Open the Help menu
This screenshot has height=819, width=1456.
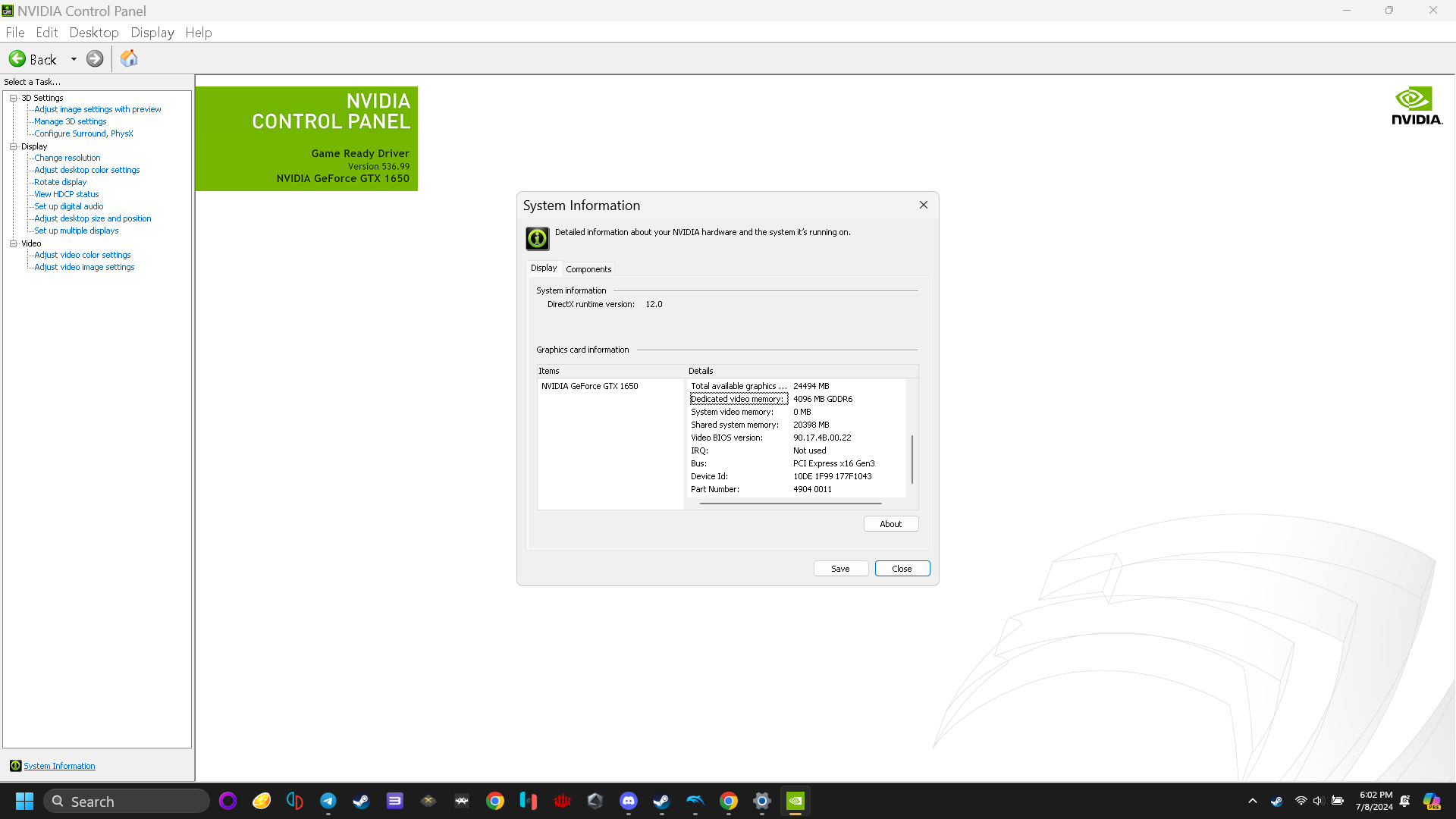click(x=199, y=33)
